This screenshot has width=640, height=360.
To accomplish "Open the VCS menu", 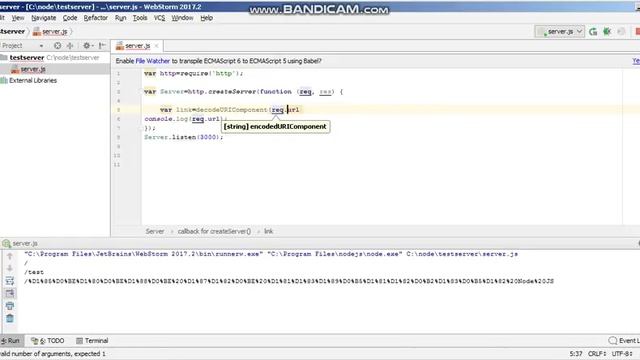I will pyautogui.click(x=160, y=18).
